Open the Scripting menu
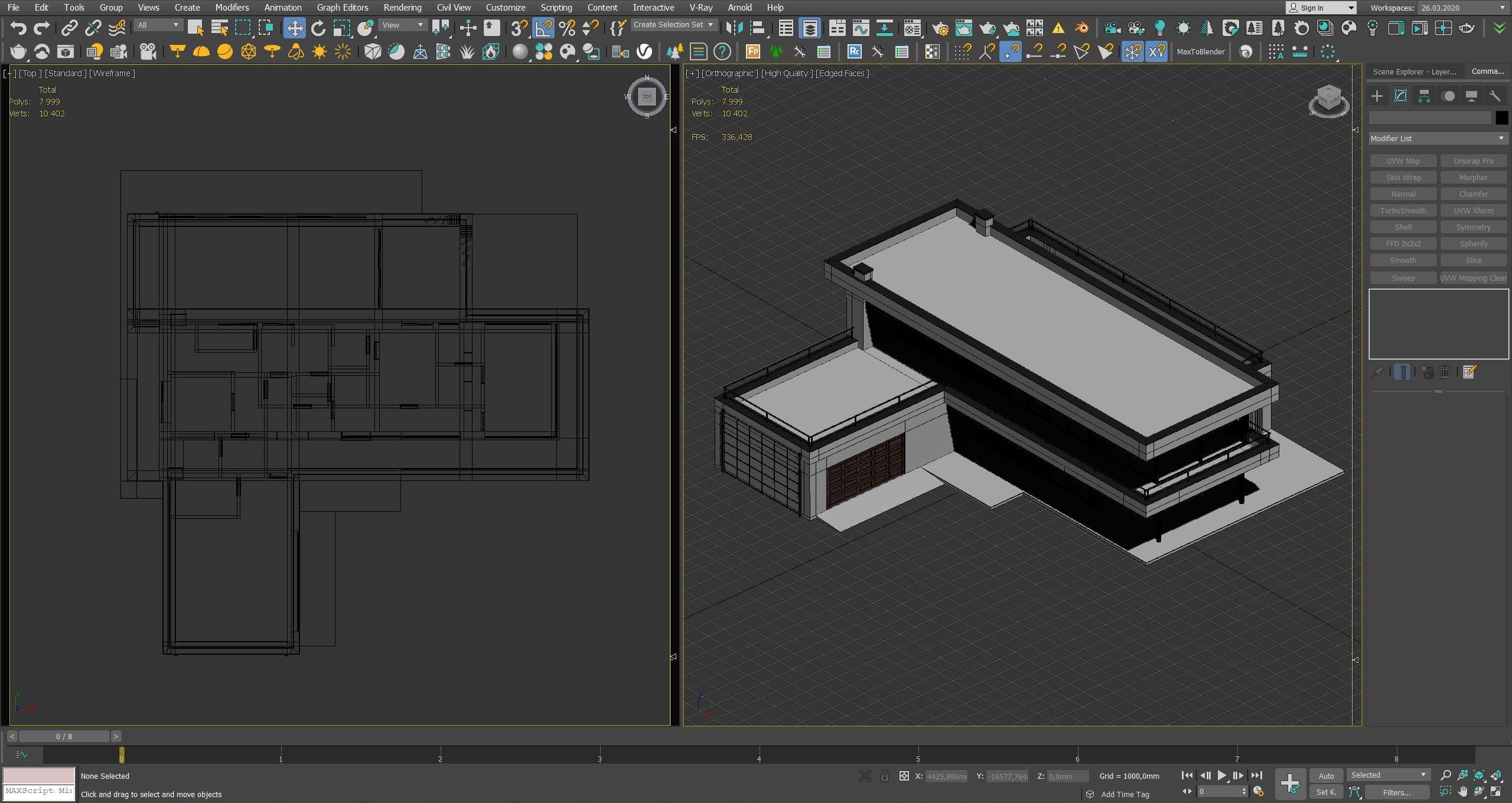The image size is (1512, 803). pyautogui.click(x=556, y=8)
